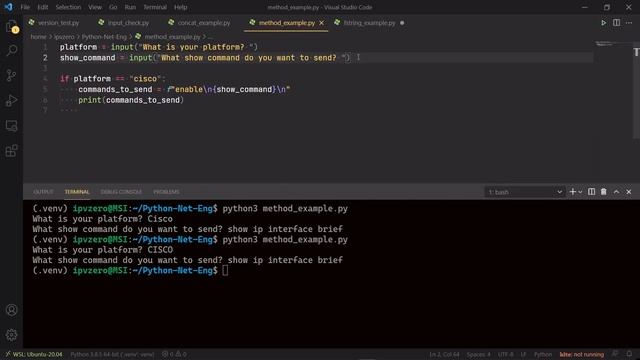Maximize panel with up chevron
This screenshot has width=640, height=360.
tap(616, 192)
